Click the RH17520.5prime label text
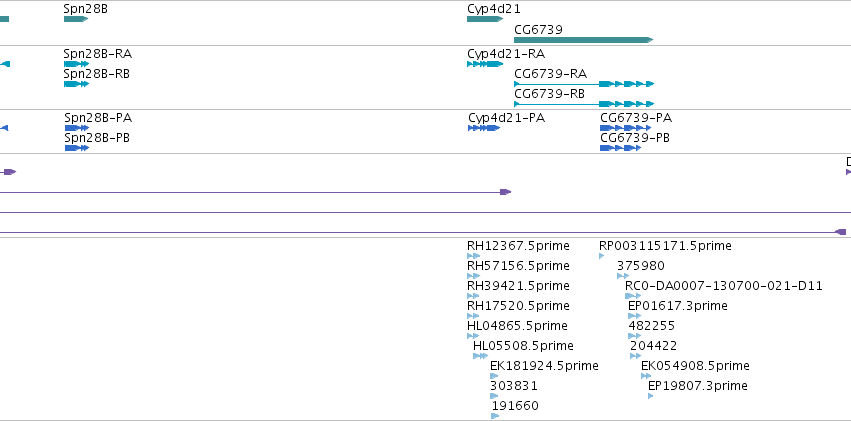This screenshot has width=851, height=421. [x=518, y=306]
